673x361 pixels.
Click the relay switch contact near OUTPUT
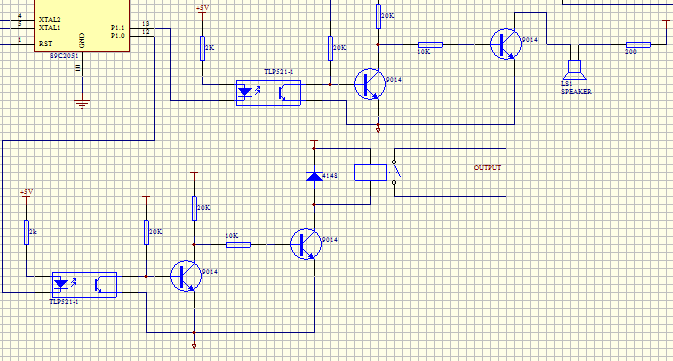(395, 172)
